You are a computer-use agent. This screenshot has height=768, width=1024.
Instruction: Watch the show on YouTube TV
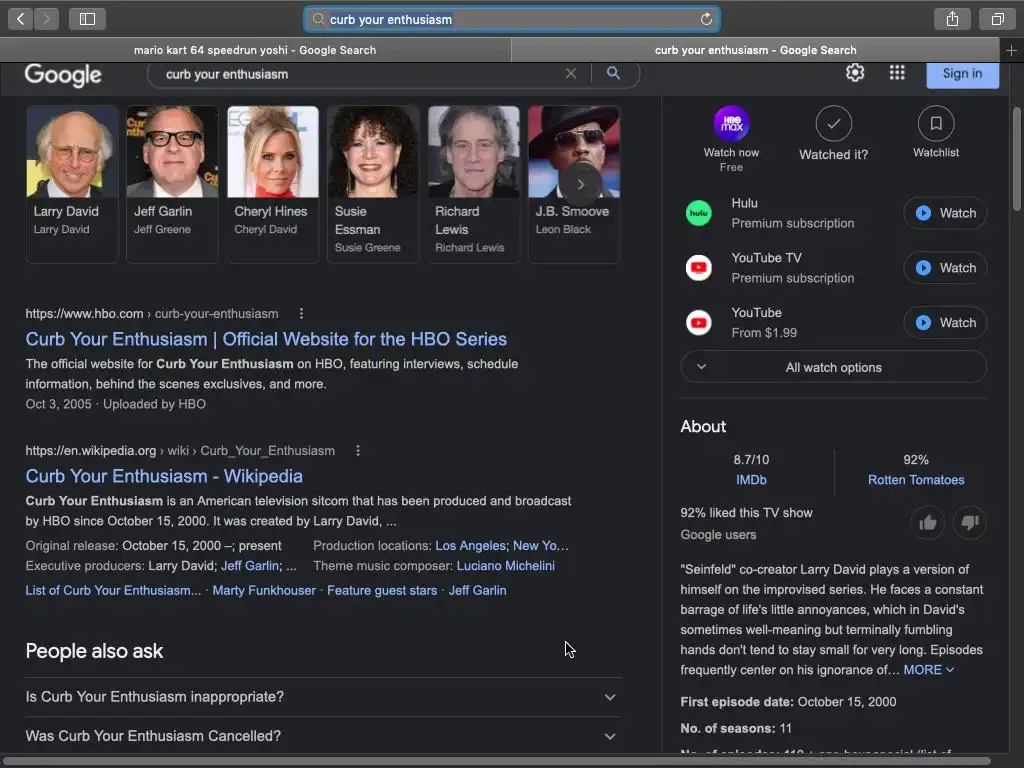945,268
